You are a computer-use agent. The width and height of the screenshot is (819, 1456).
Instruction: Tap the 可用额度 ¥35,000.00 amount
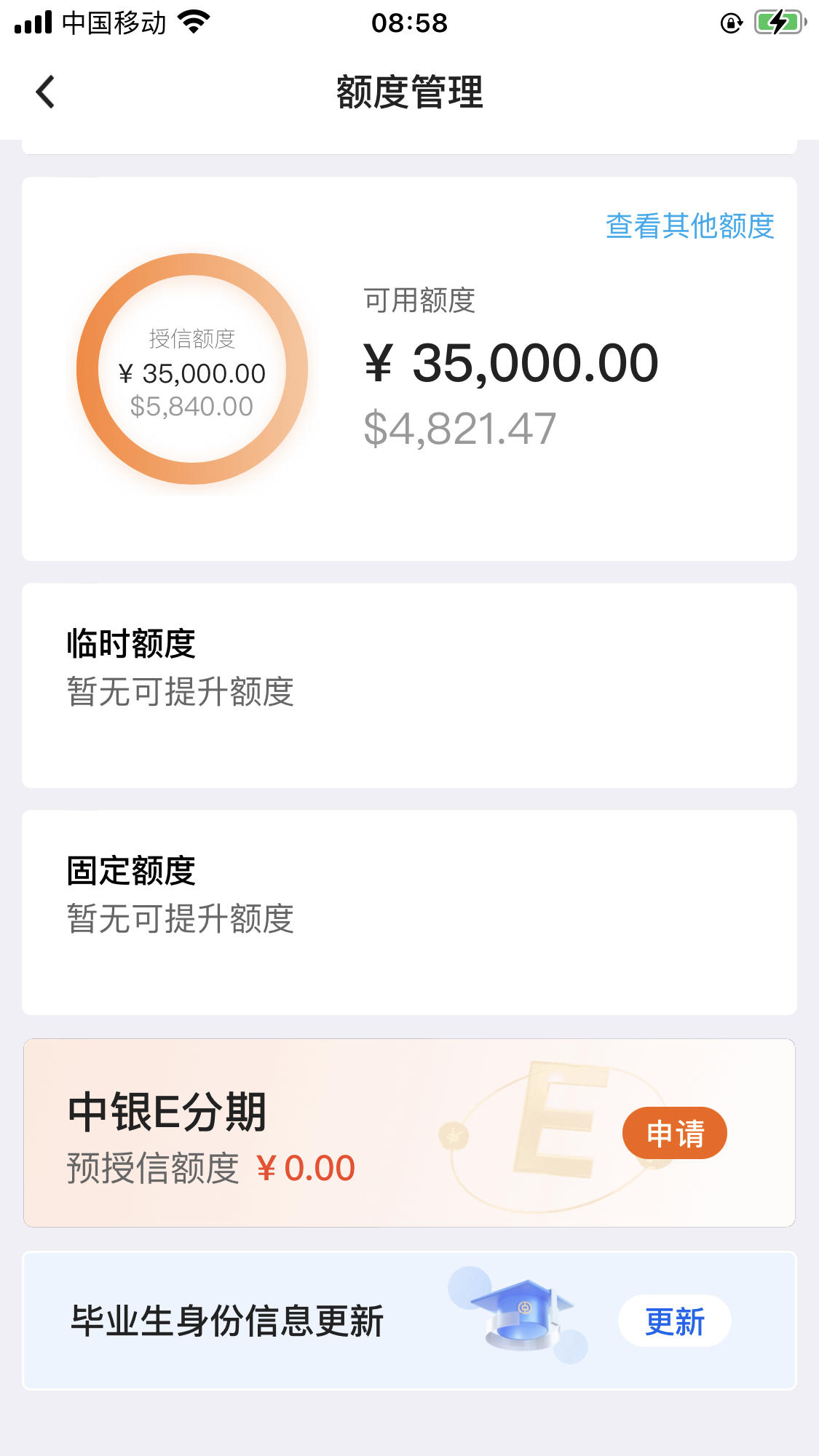coord(511,362)
